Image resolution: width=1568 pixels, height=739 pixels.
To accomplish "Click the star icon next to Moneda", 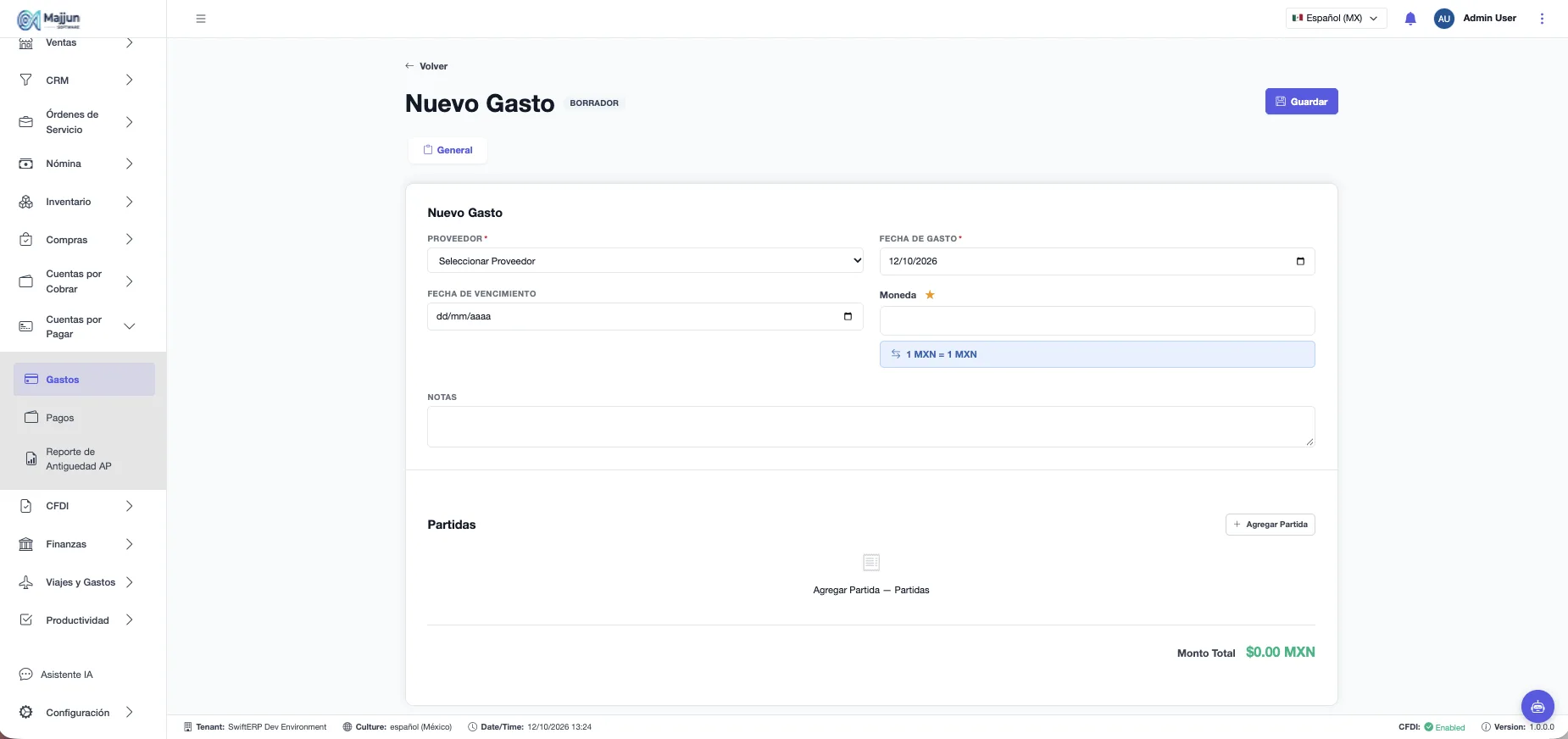I will pos(930,295).
